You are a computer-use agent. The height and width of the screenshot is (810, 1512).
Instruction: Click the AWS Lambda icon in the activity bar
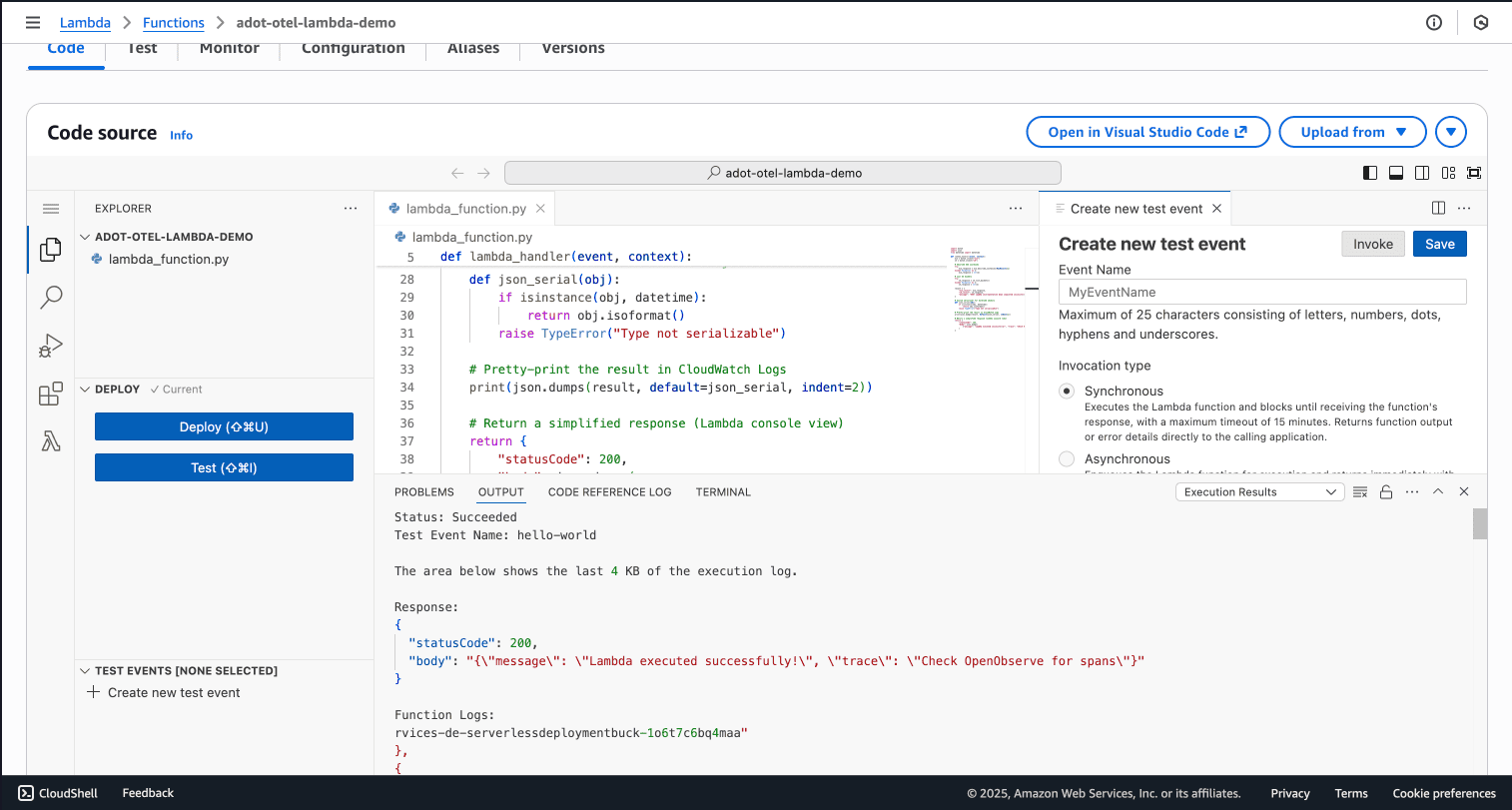coord(50,440)
